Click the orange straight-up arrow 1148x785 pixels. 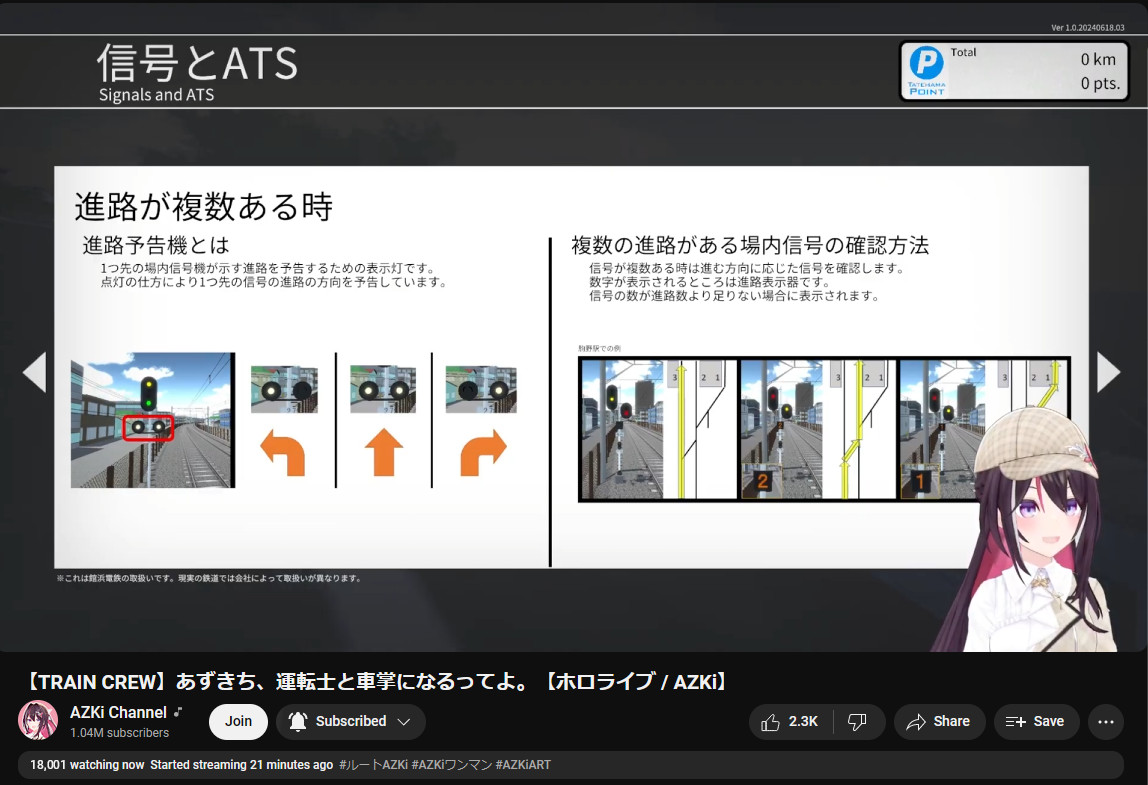point(384,453)
